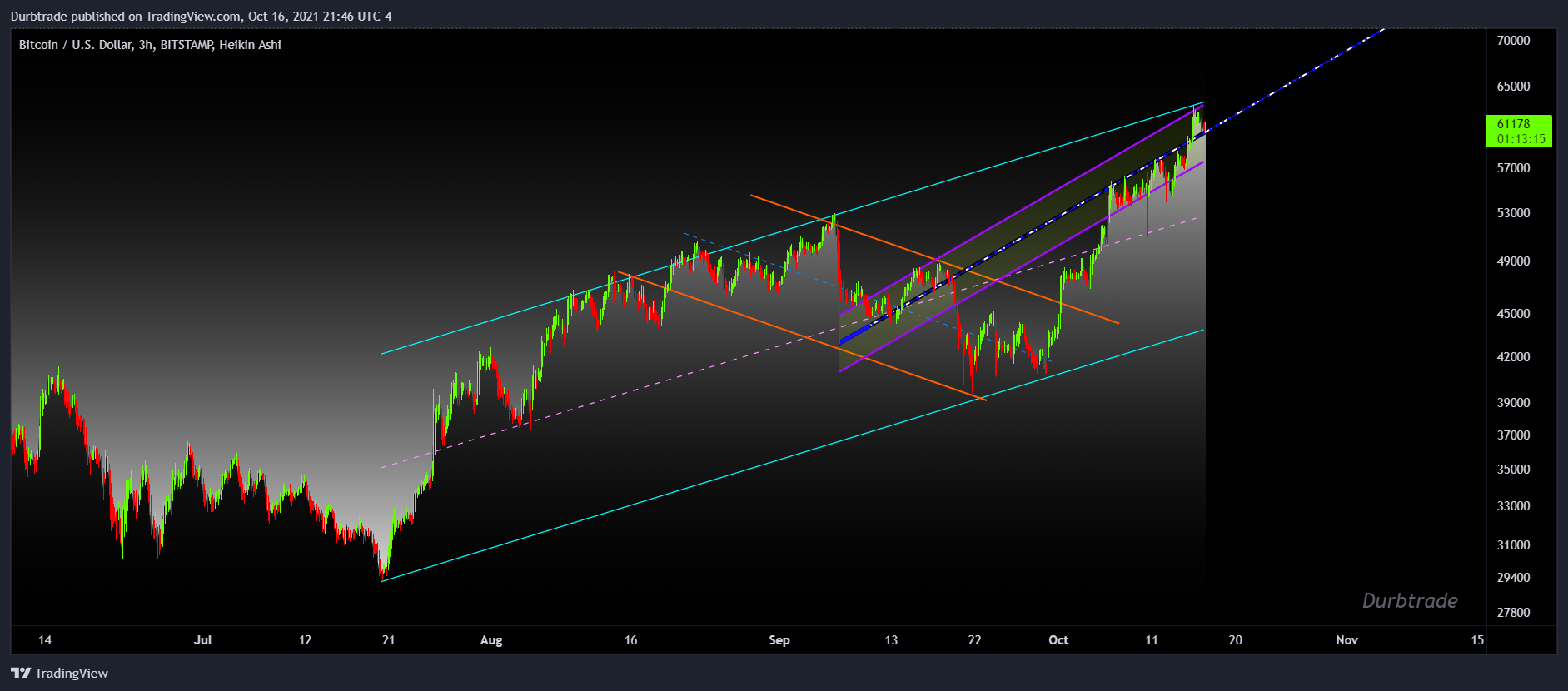Click the TradingView logo at bottom left
Screen dimensions: 1568x691
coord(59,673)
